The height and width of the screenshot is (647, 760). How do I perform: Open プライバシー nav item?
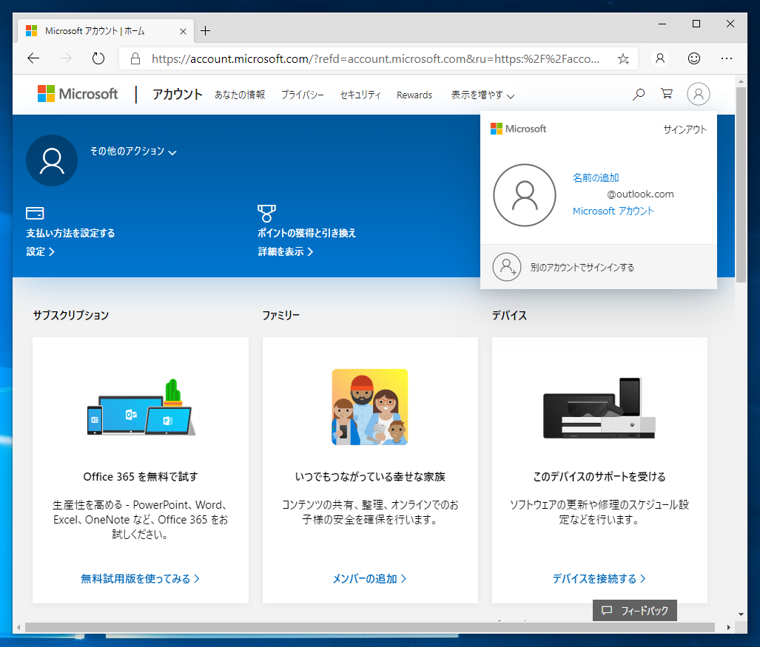pos(302,95)
